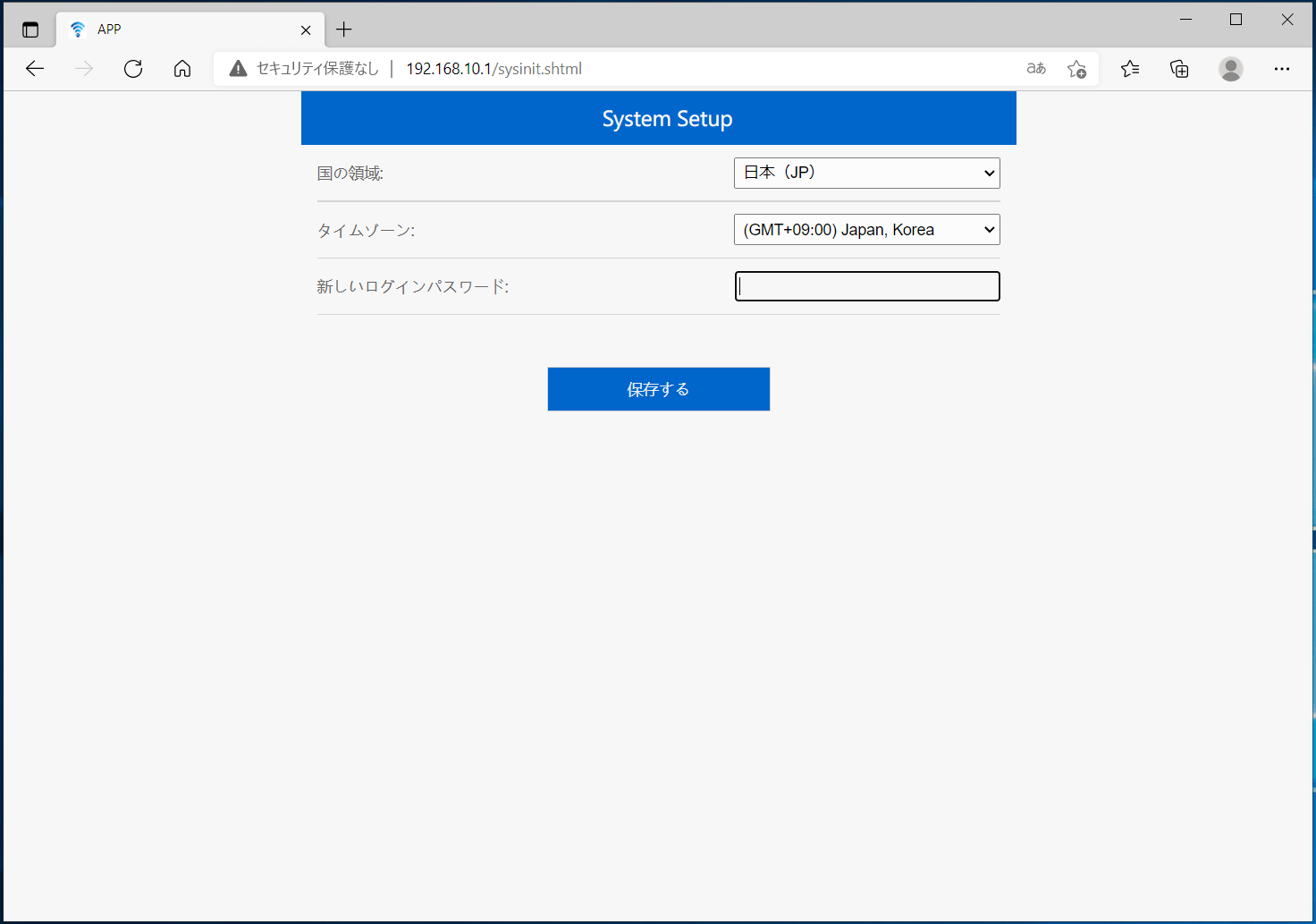Open the Collections panel
The height and width of the screenshot is (924, 1316).
click(x=1179, y=69)
